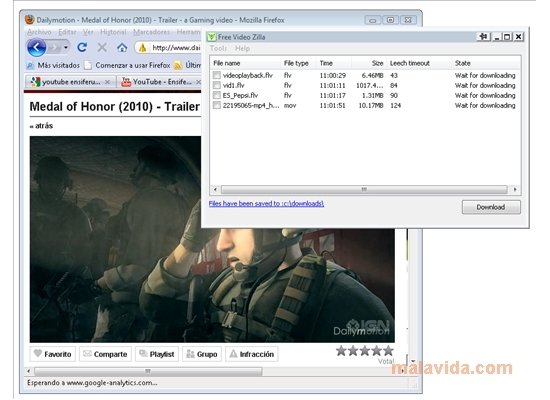Click the Favorito button
550x400 pixels.
tap(53, 354)
